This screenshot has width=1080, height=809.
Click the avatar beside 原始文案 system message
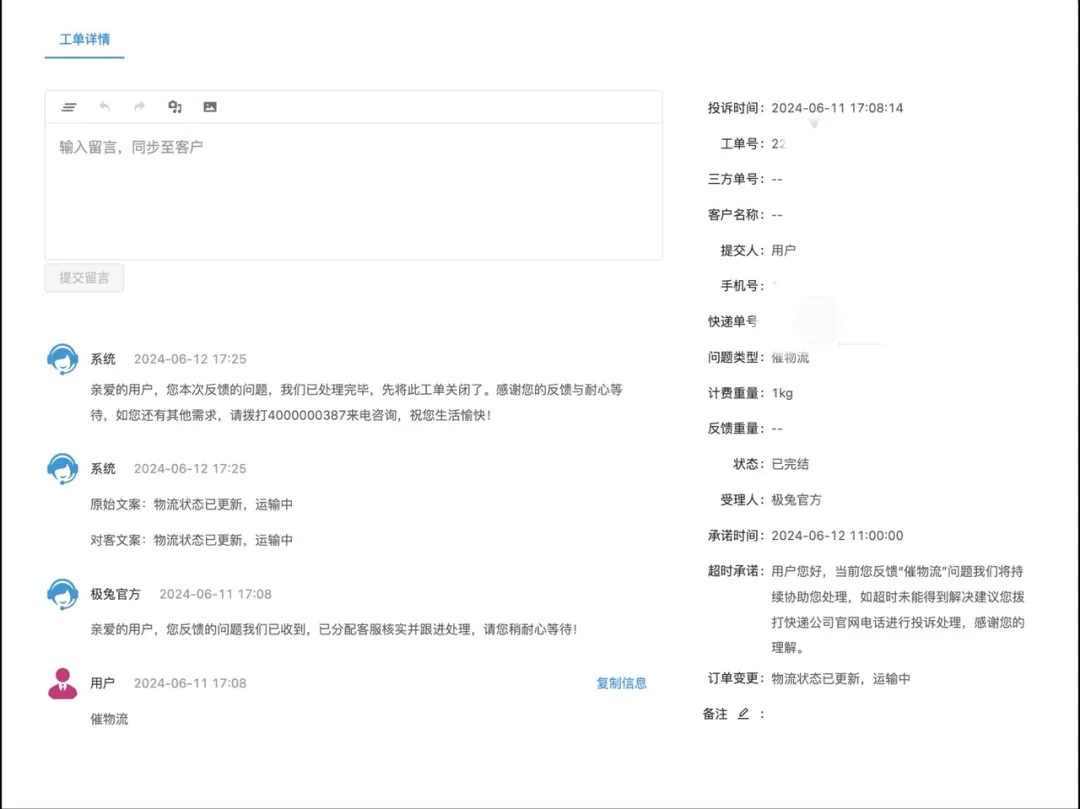coord(63,469)
